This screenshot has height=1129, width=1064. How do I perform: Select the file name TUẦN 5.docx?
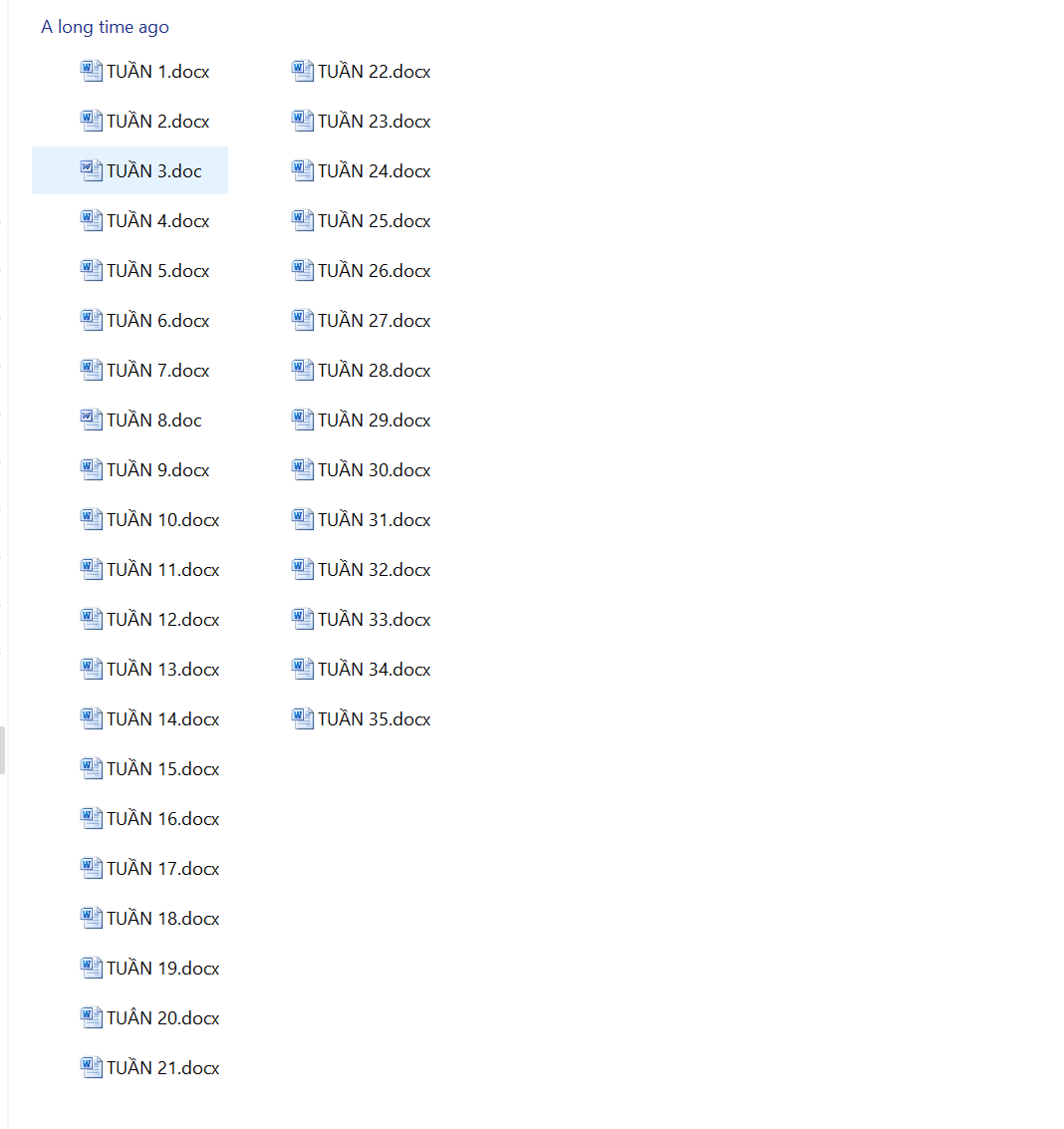point(158,271)
